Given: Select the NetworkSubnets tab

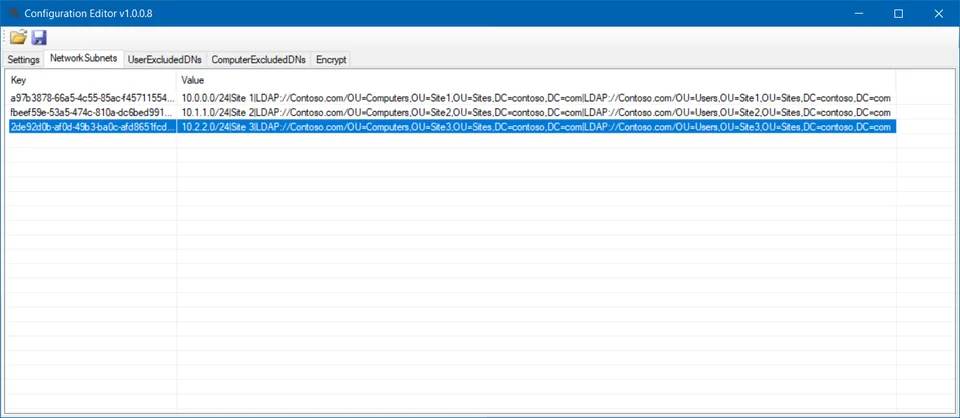Looking at the screenshot, I should point(83,58).
